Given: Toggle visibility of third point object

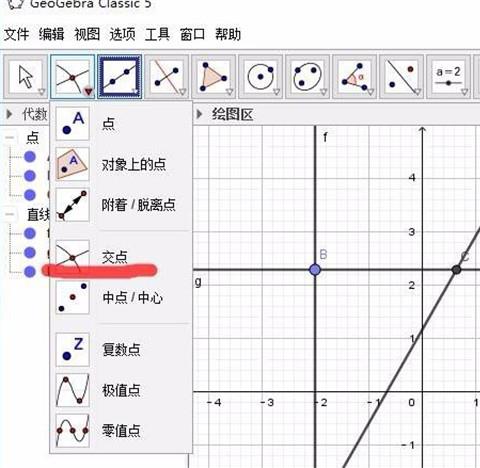Looking at the screenshot, I should click(x=30, y=195).
